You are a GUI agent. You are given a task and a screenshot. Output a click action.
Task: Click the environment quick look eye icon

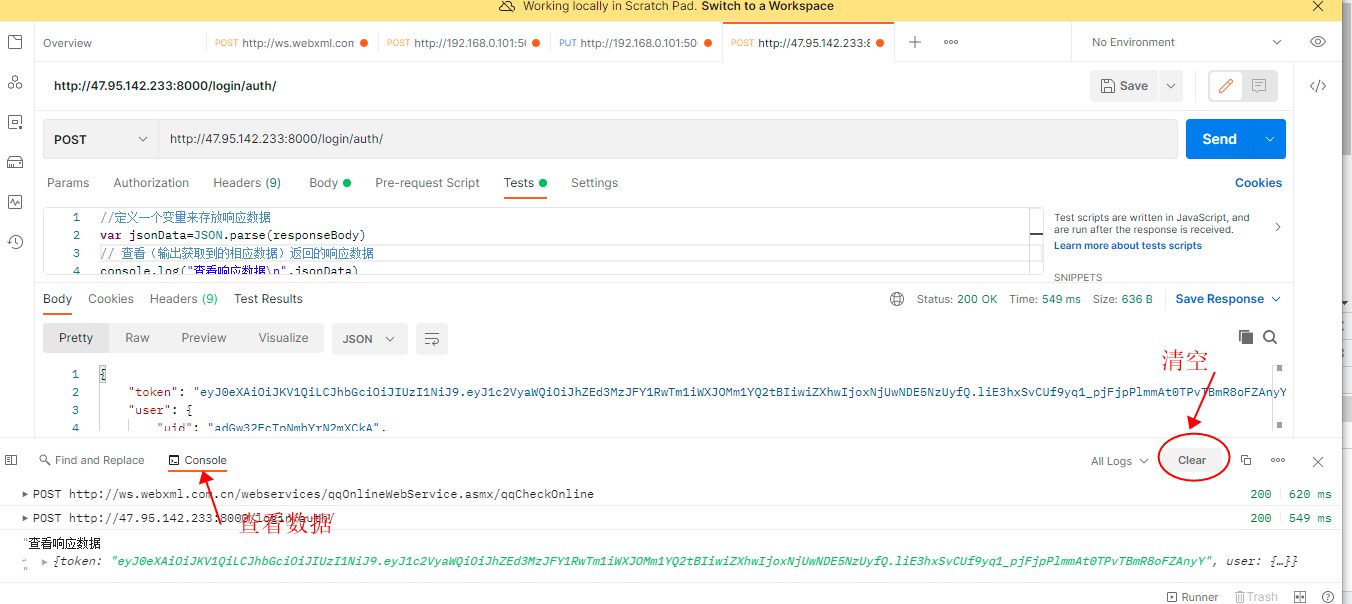[x=1318, y=42]
